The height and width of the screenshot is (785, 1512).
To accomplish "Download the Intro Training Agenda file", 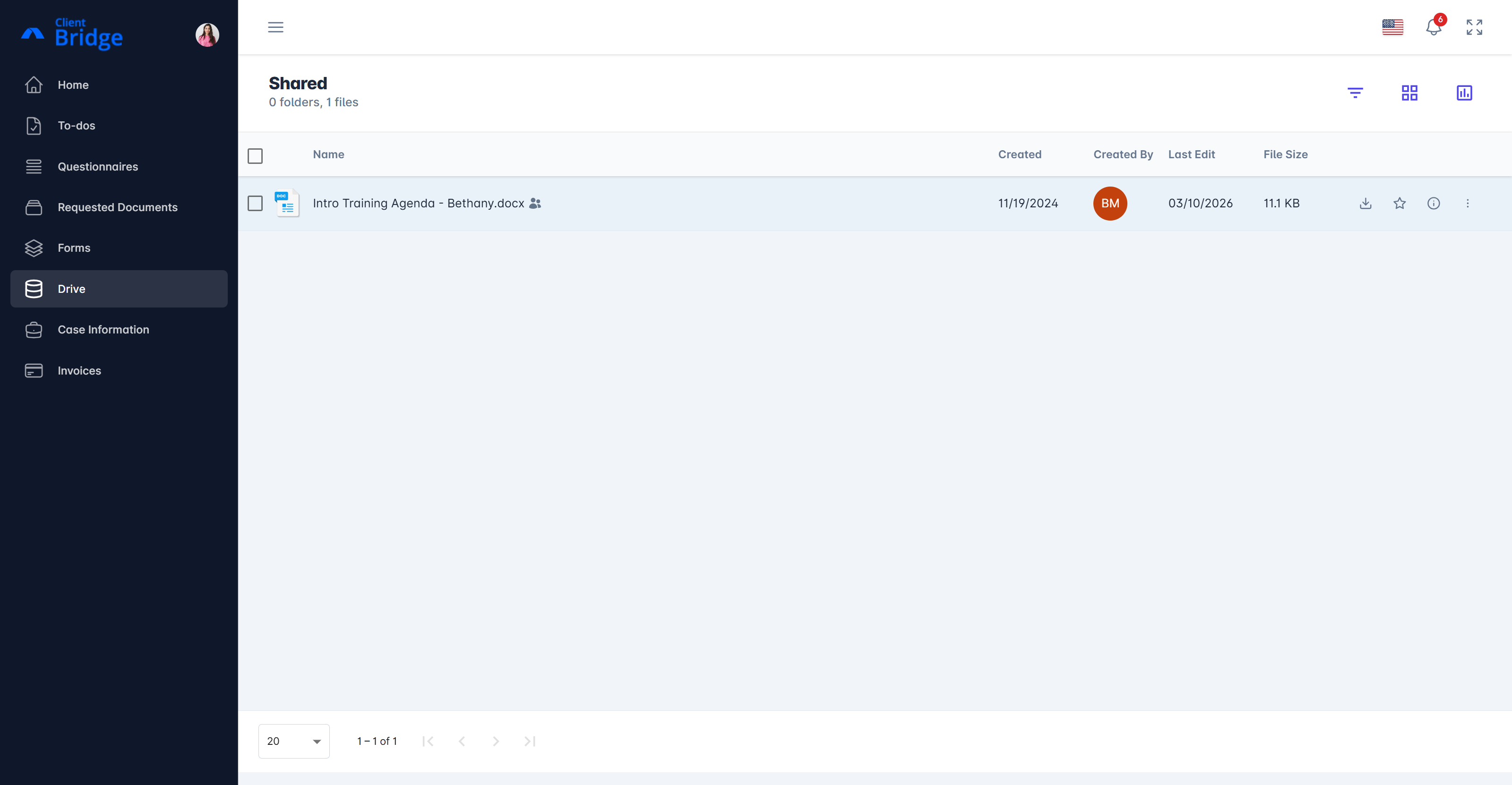I will (x=1365, y=203).
